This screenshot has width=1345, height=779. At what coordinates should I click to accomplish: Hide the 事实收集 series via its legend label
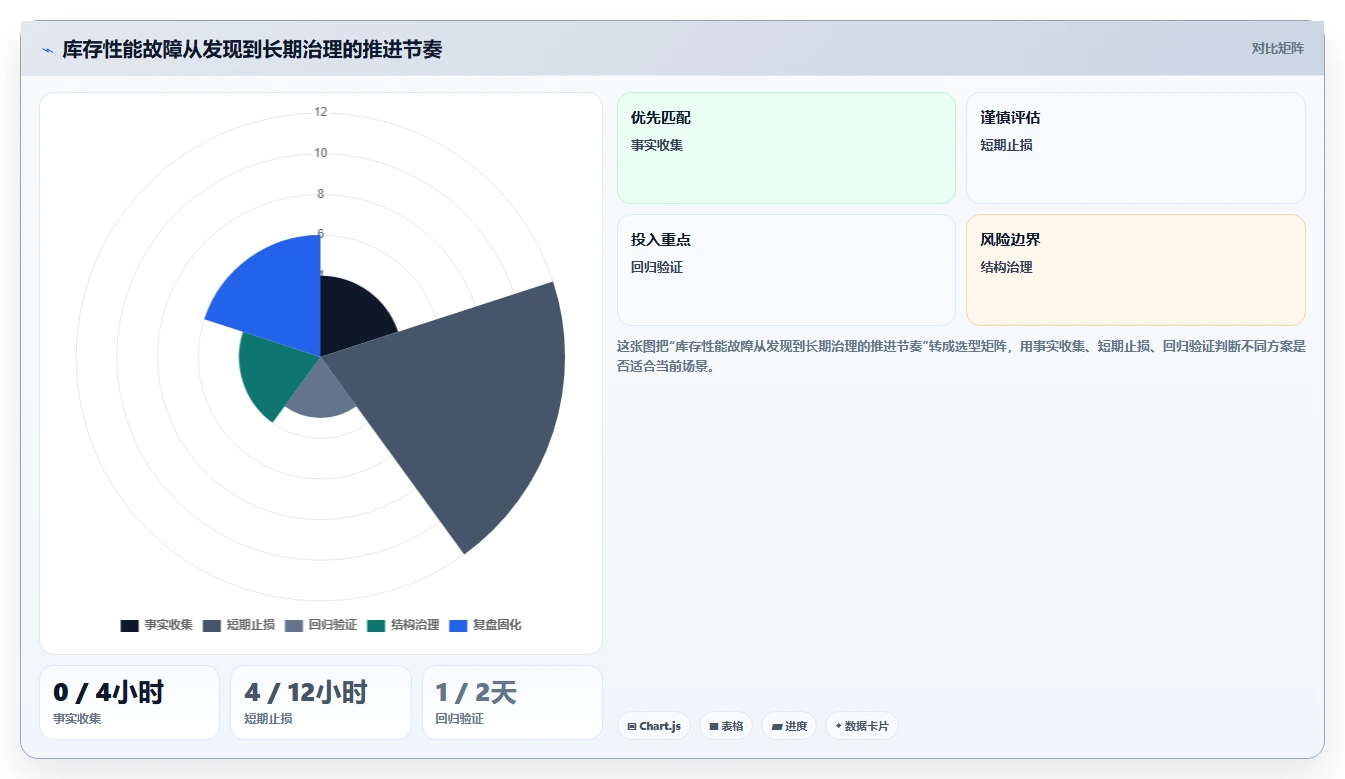click(168, 625)
